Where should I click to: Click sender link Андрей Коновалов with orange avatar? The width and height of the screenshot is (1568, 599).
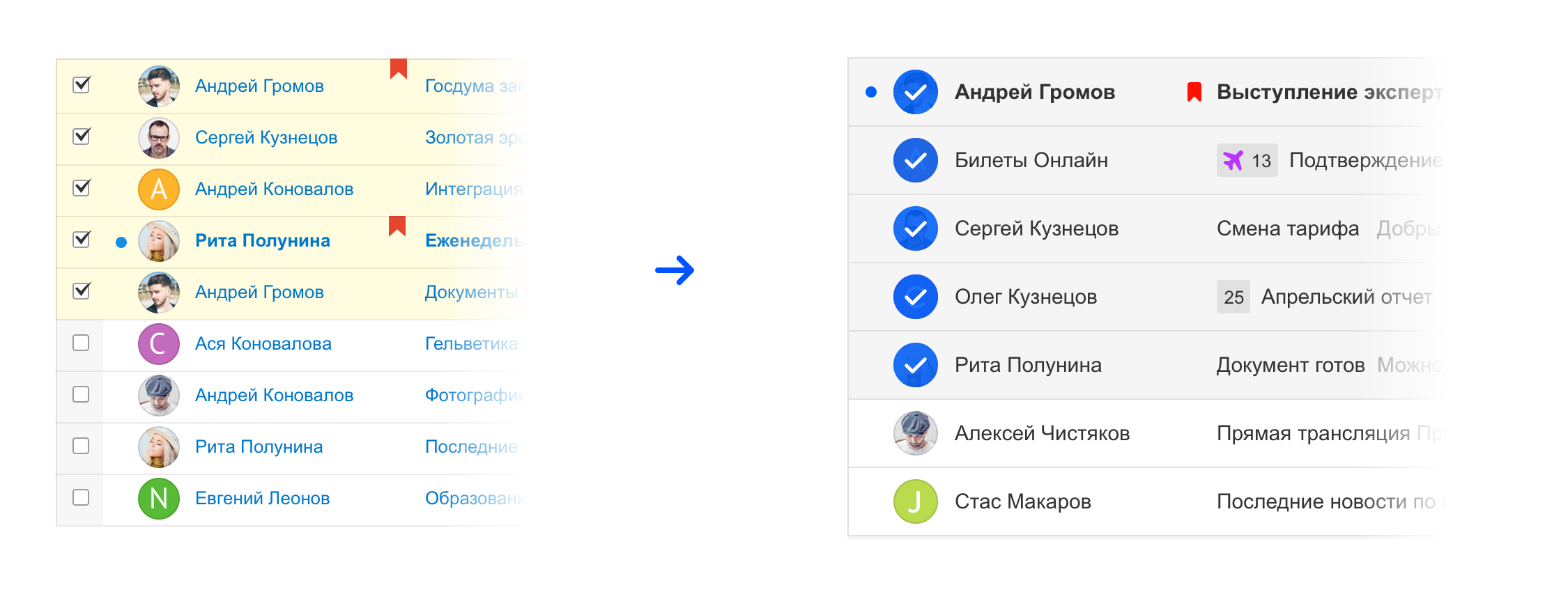273,189
